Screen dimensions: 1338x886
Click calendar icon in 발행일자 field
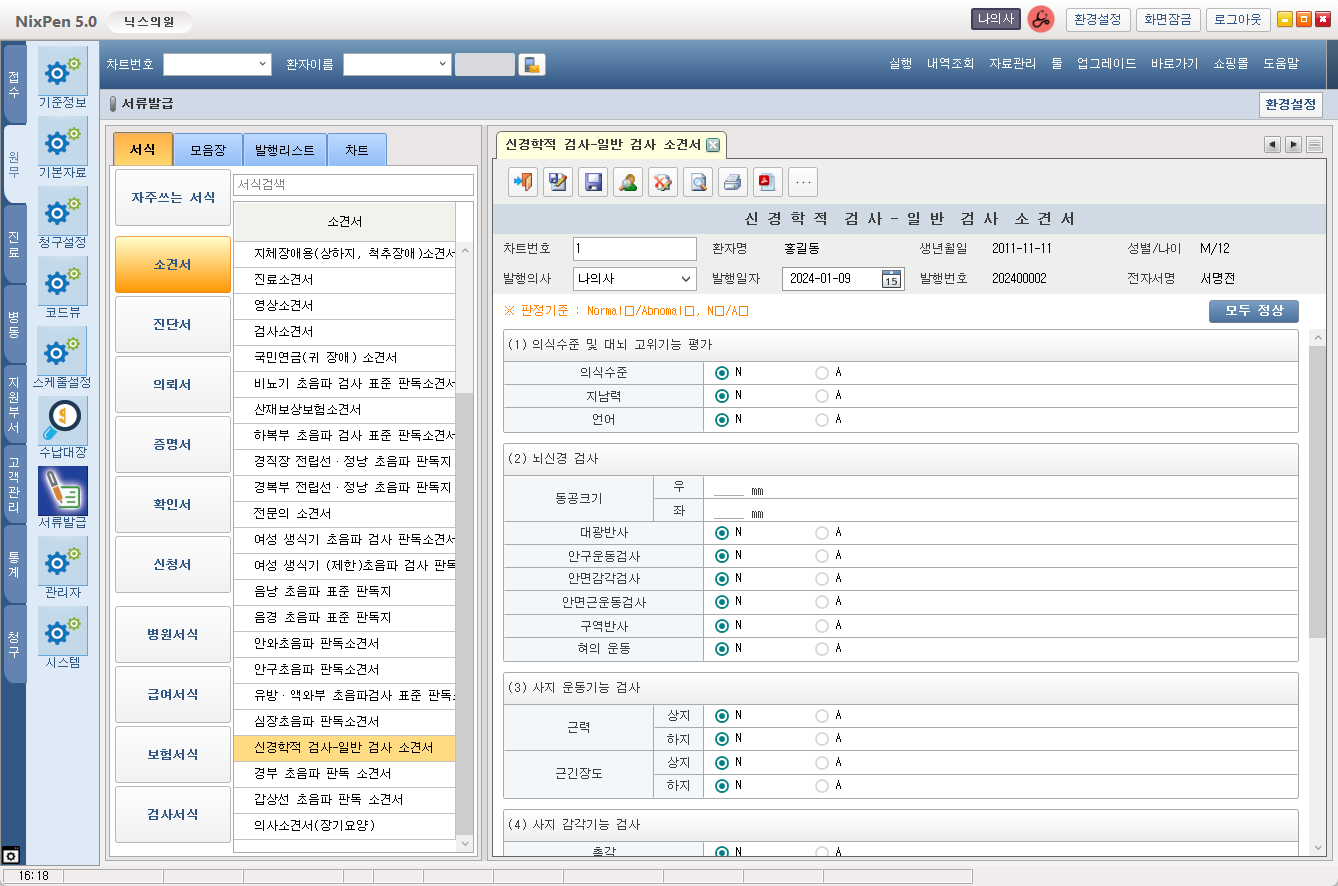pos(890,279)
